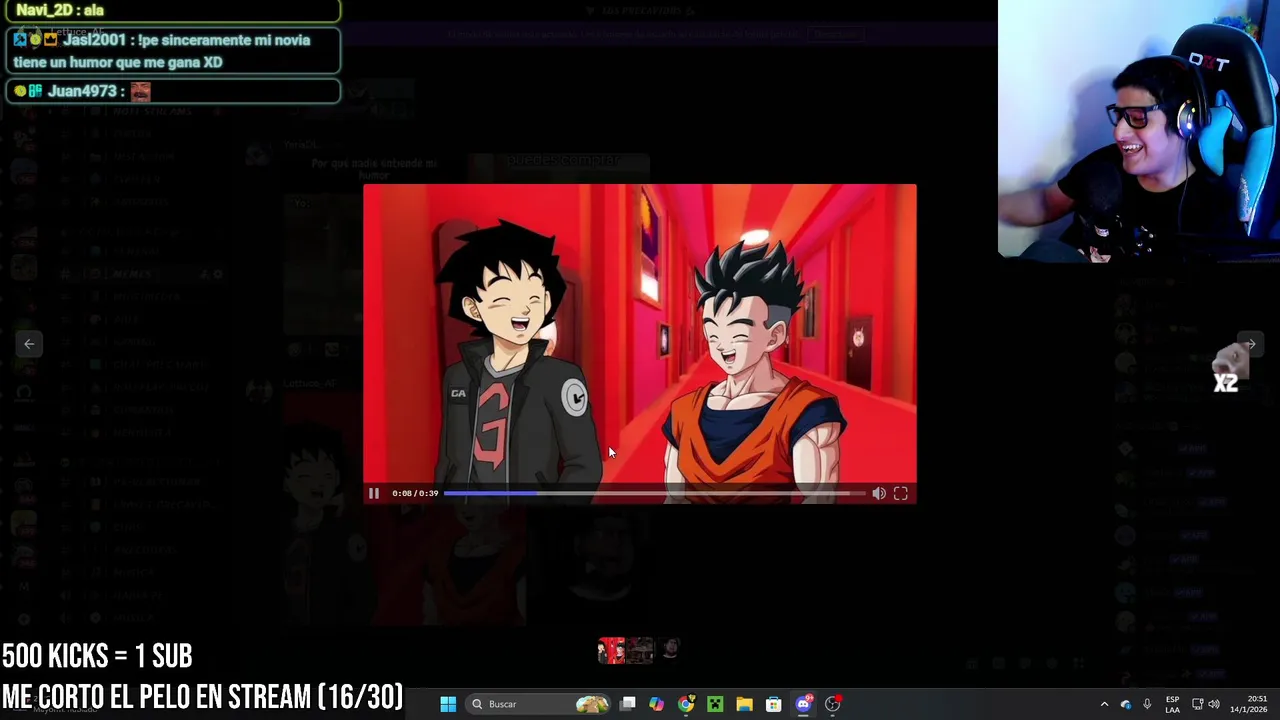
Task: Go to next media with right arrow
Action: (1249, 344)
